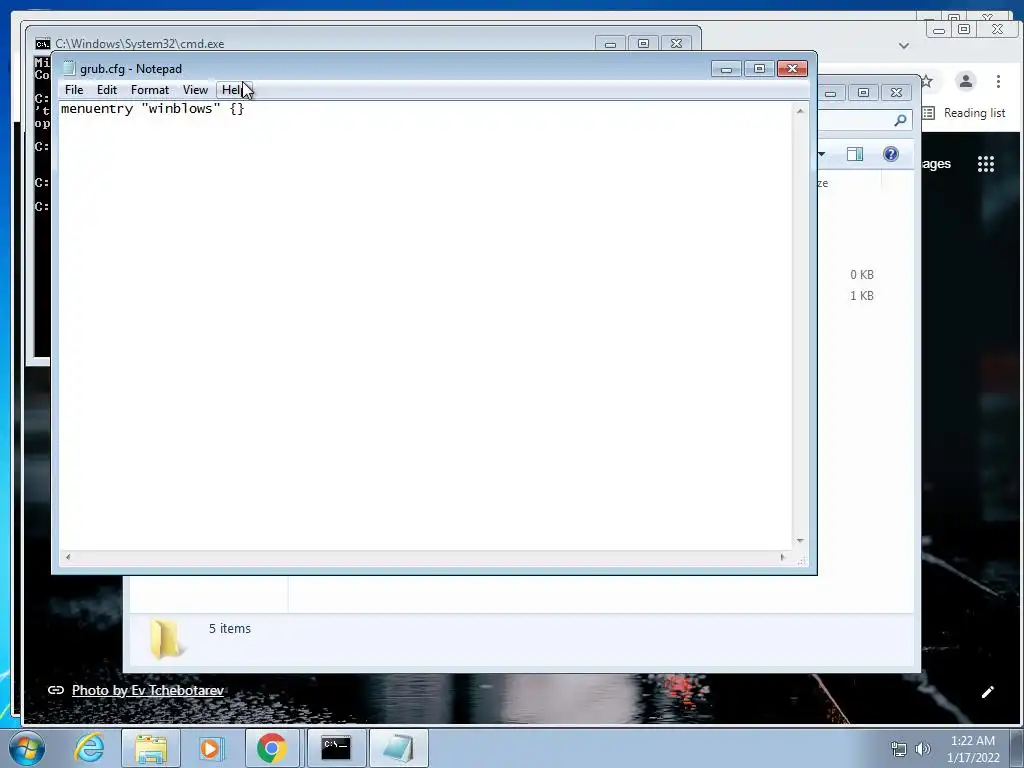Screen dimensions: 1024x768
Task: Open Windows Explorer from taskbar
Action: (151, 749)
